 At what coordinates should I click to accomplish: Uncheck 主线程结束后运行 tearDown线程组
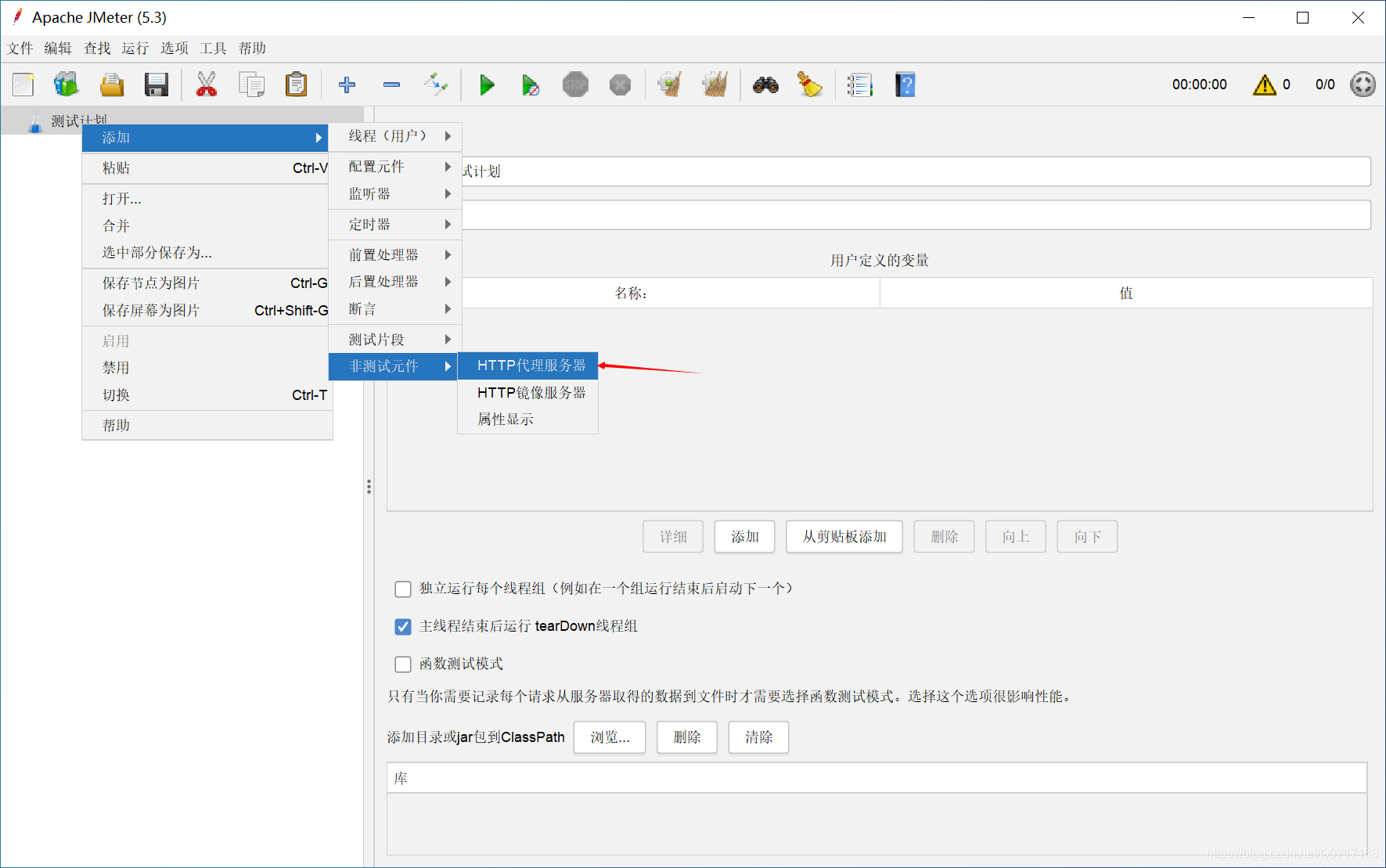pos(403,626)
